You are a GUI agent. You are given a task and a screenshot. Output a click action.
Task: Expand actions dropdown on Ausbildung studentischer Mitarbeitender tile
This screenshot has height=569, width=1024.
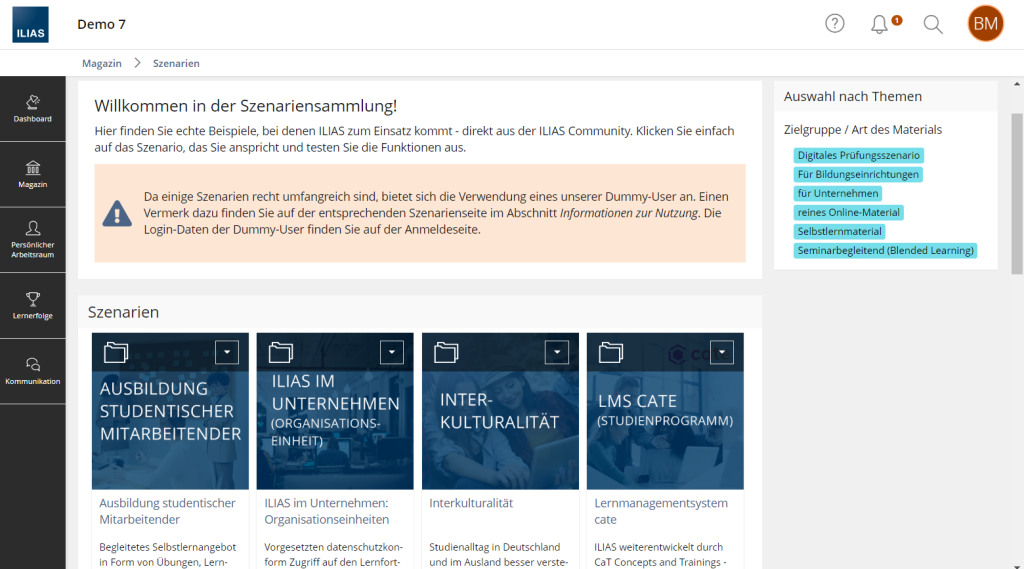(227, 352)
